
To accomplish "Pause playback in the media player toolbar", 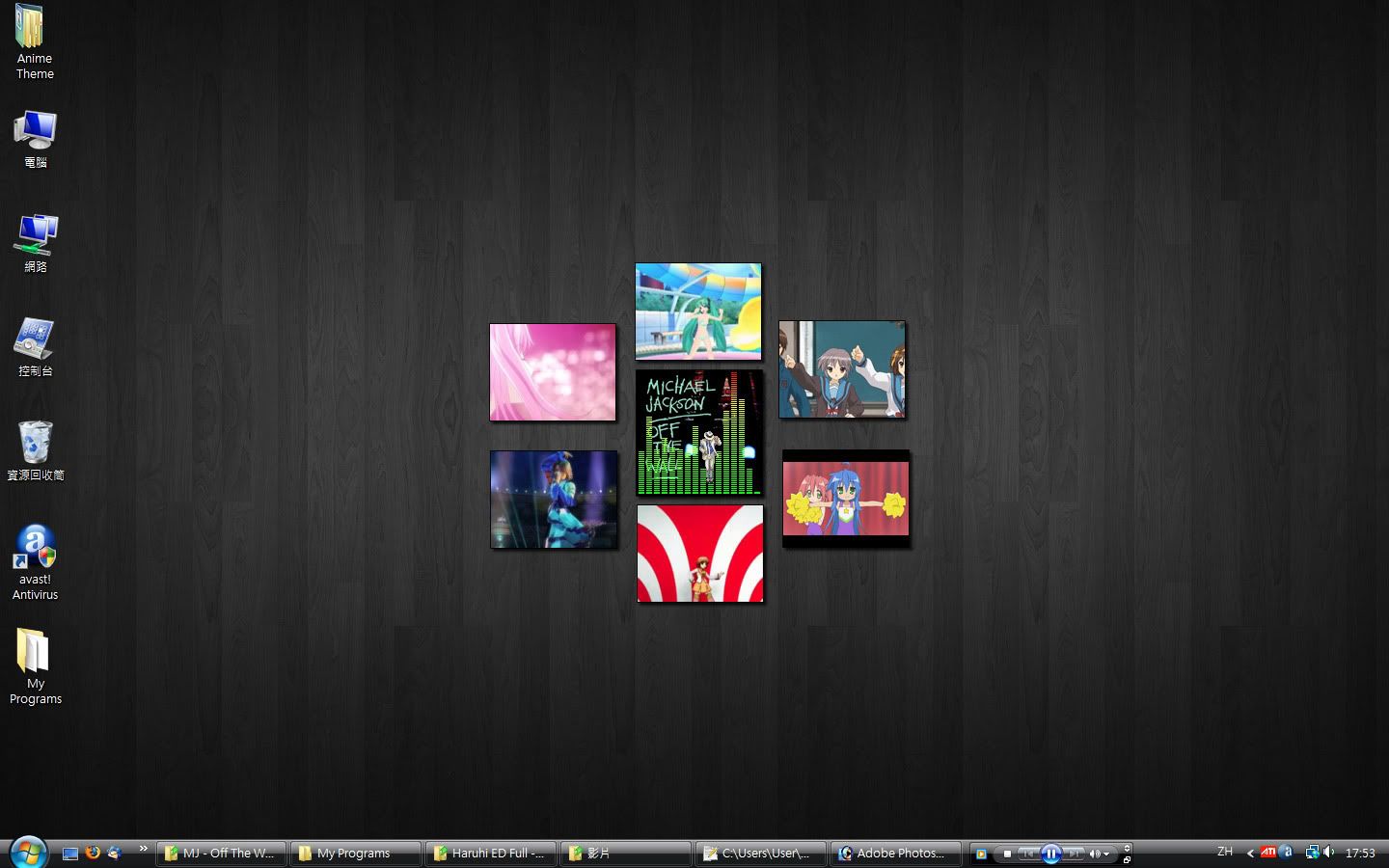I will point(1051,854).
